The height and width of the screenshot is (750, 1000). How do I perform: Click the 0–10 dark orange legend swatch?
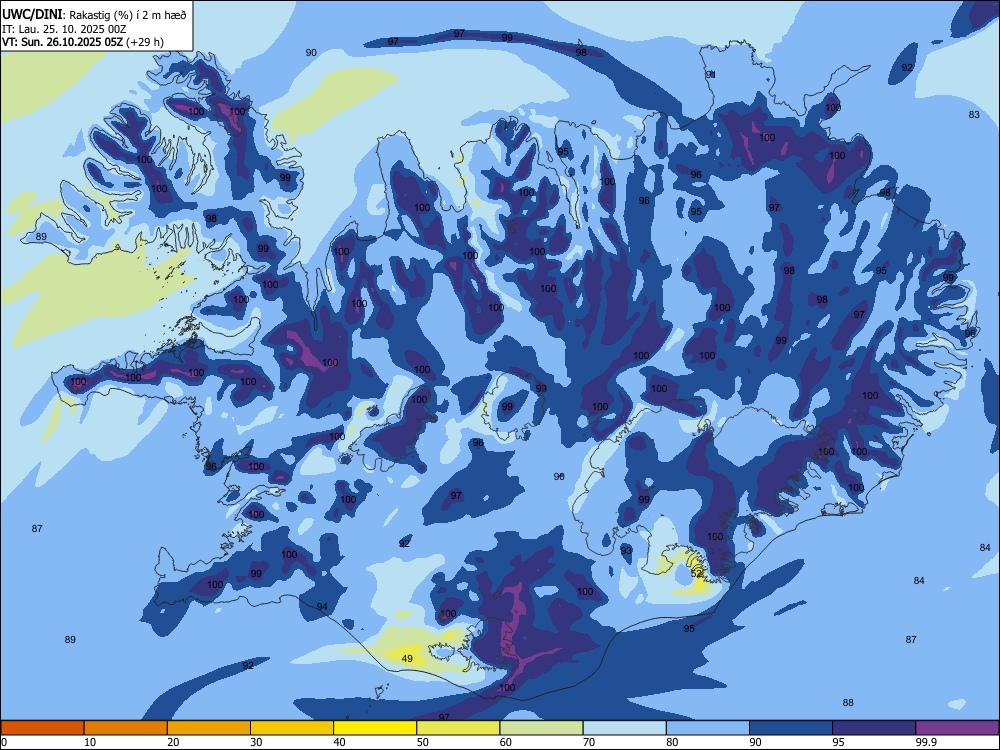click(42, 728)
